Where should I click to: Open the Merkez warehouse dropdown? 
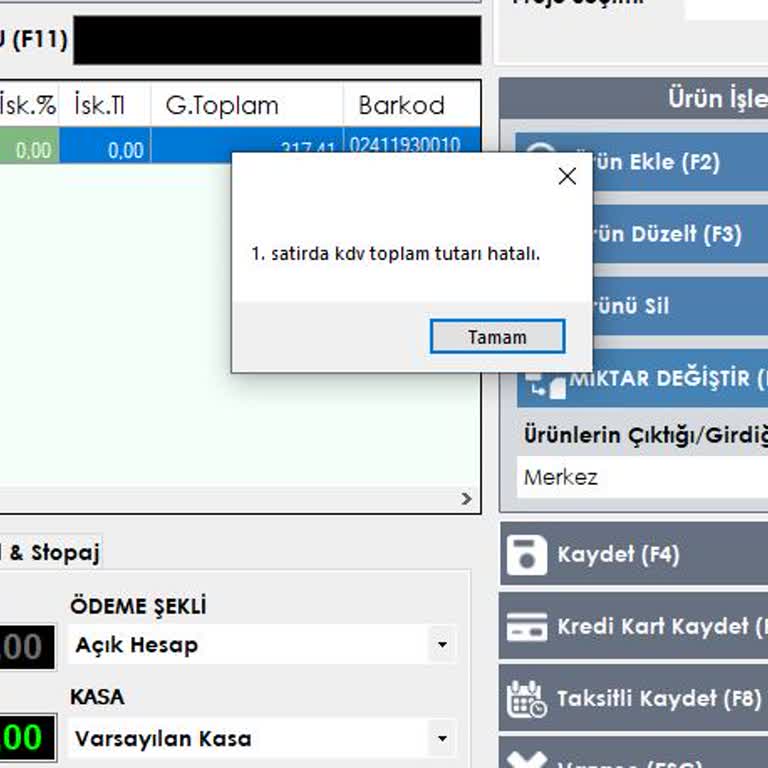[x=642, y=477]
